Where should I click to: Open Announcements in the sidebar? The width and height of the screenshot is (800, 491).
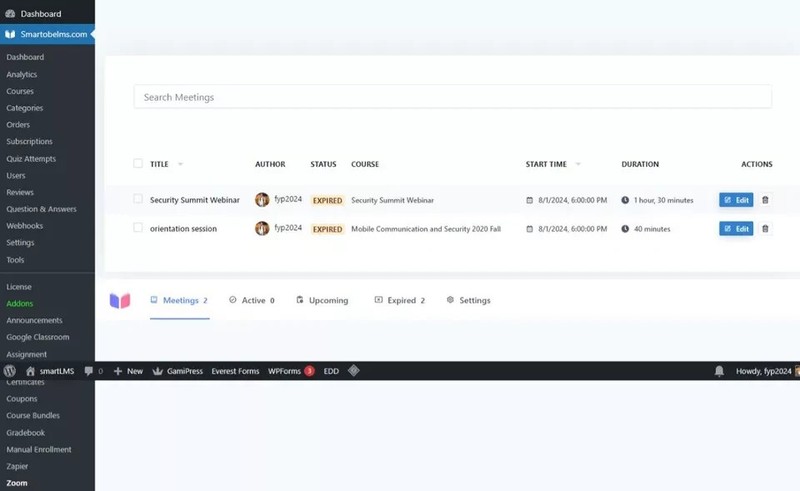(x=34, y=321)
